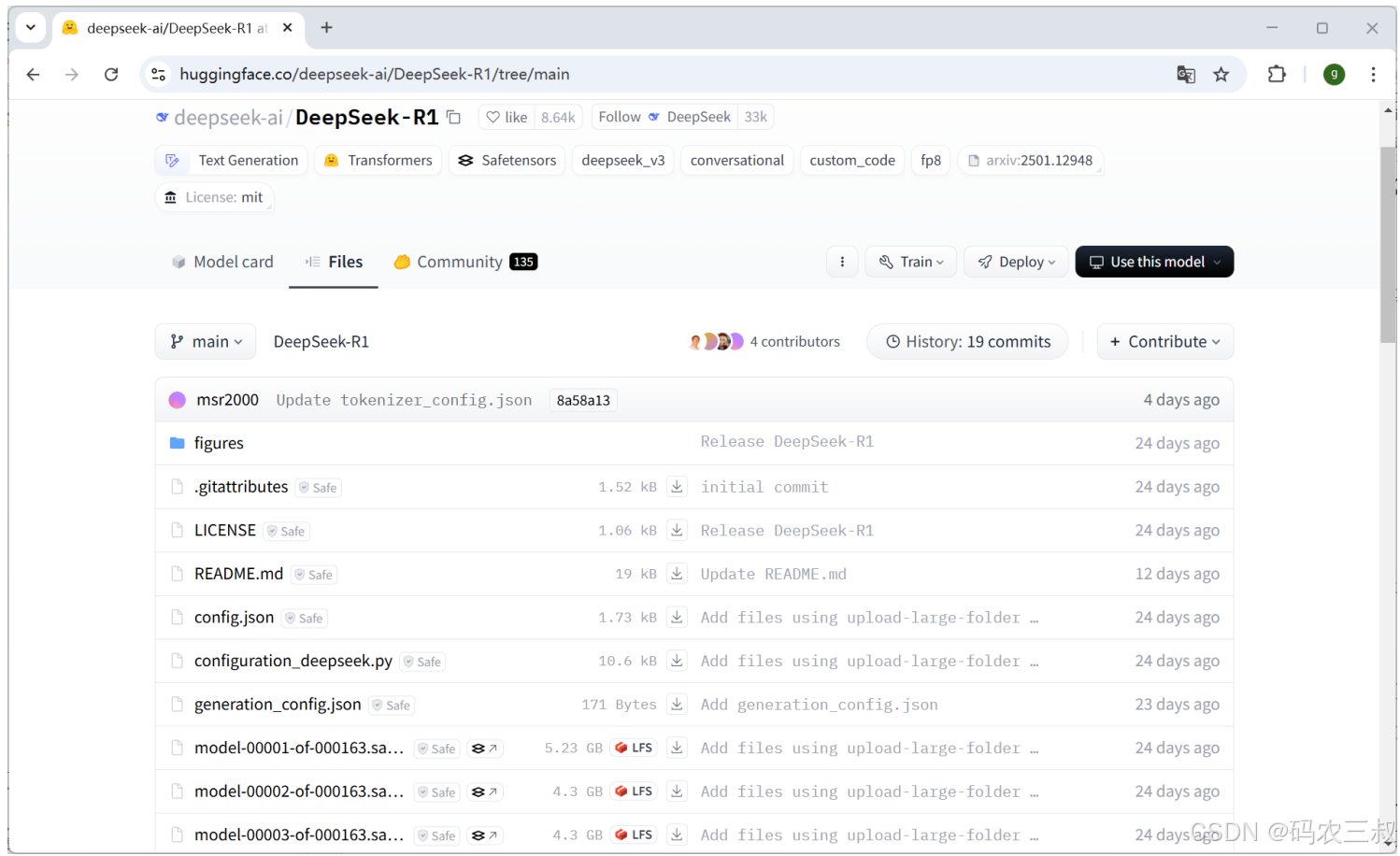Download README.md with its download icon
Image resolution: width=1400 pixels, height=856 pixels.
click(677, 573)
